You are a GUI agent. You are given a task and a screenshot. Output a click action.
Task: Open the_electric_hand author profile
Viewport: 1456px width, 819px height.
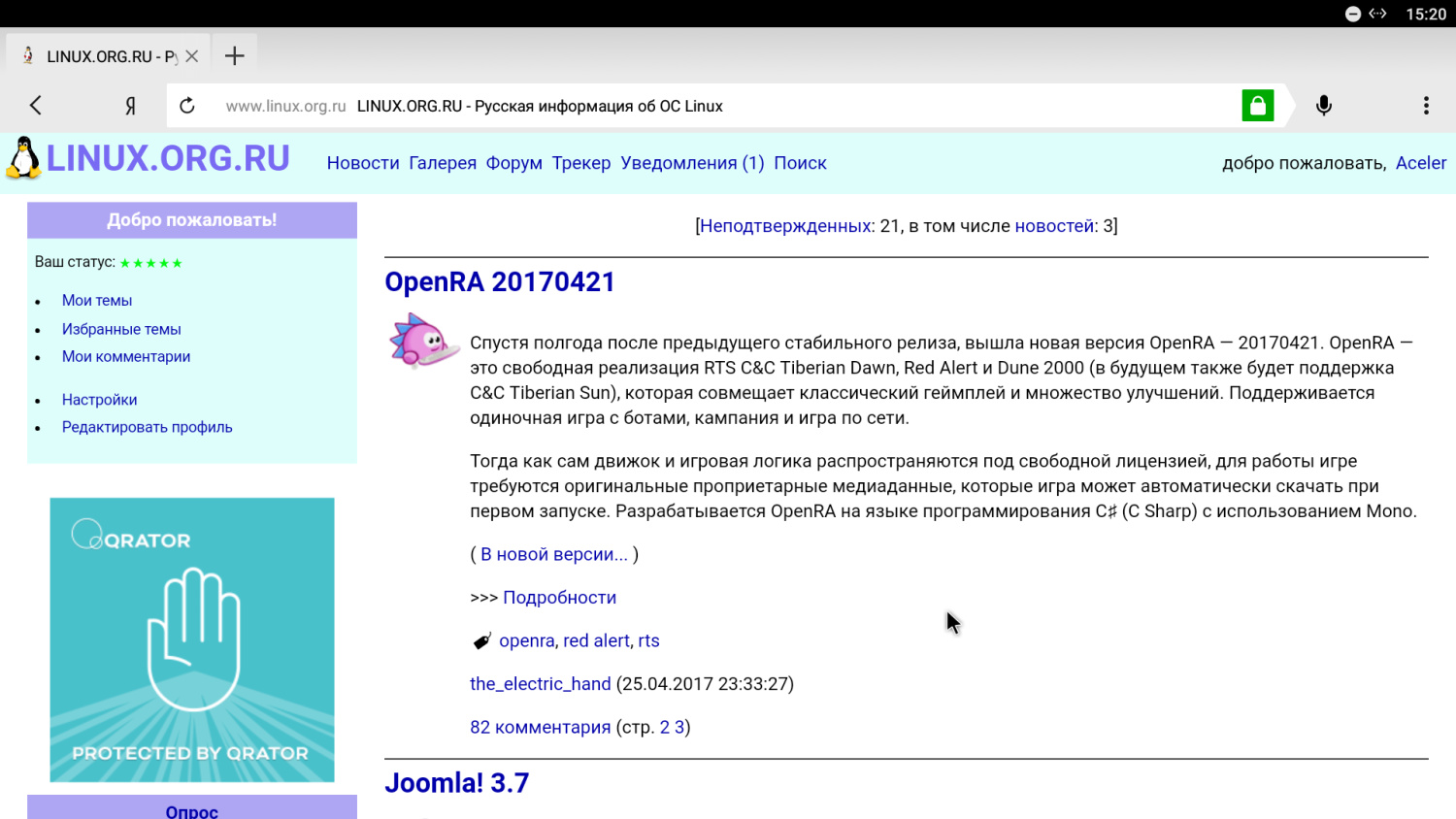click(x=541, y=684)
